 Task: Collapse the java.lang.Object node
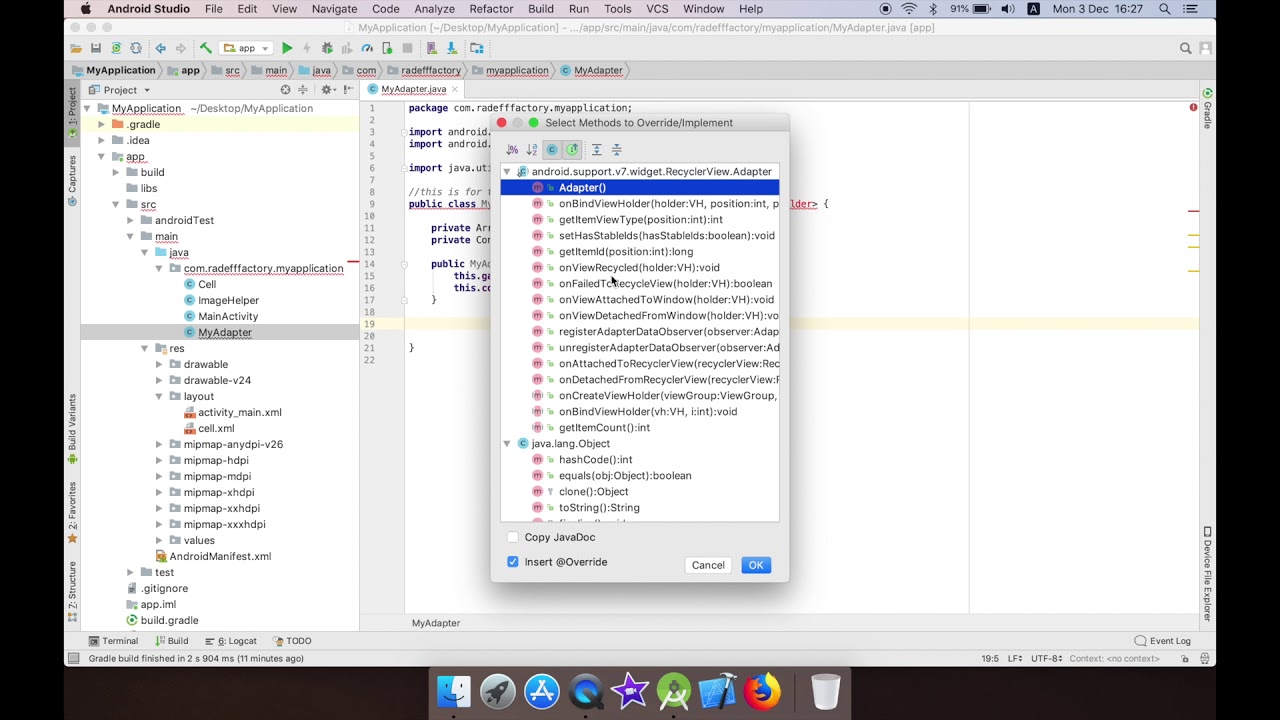pyautogui.click(x=507, y=444)
